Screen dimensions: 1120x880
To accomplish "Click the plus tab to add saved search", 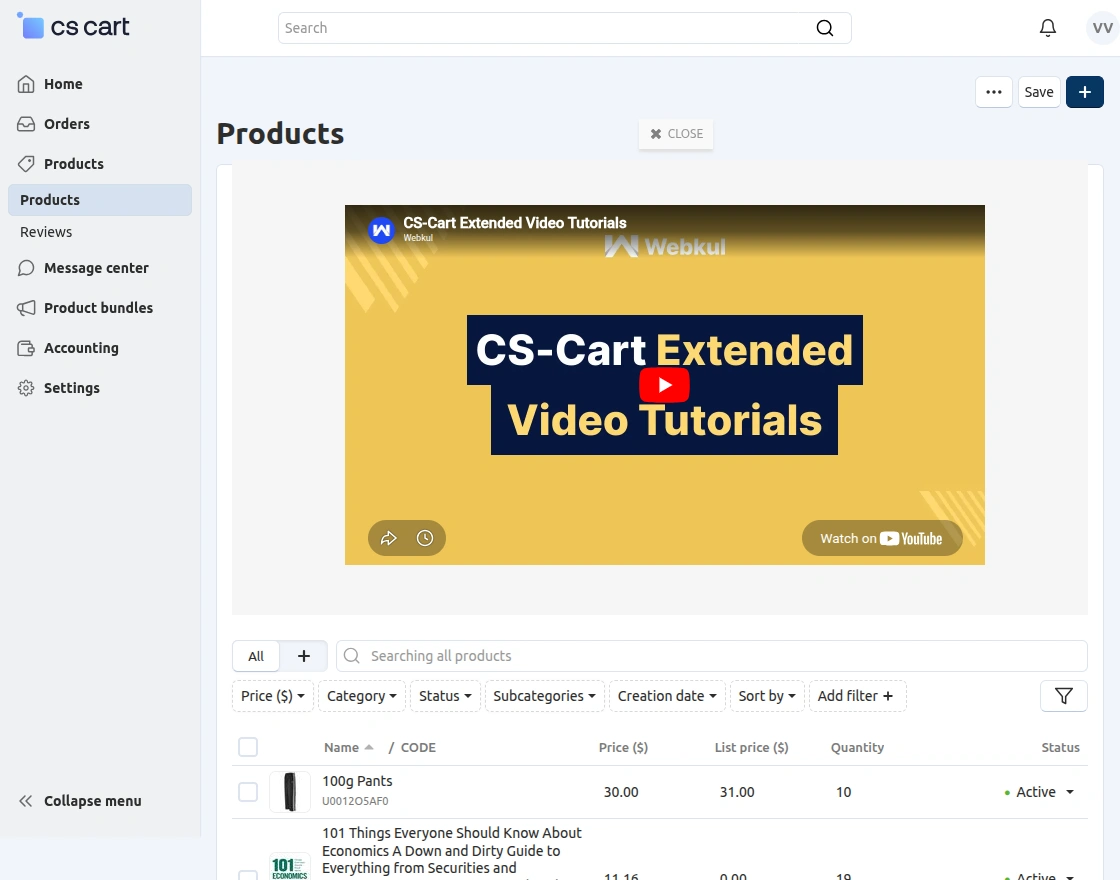I will point(304,656).
